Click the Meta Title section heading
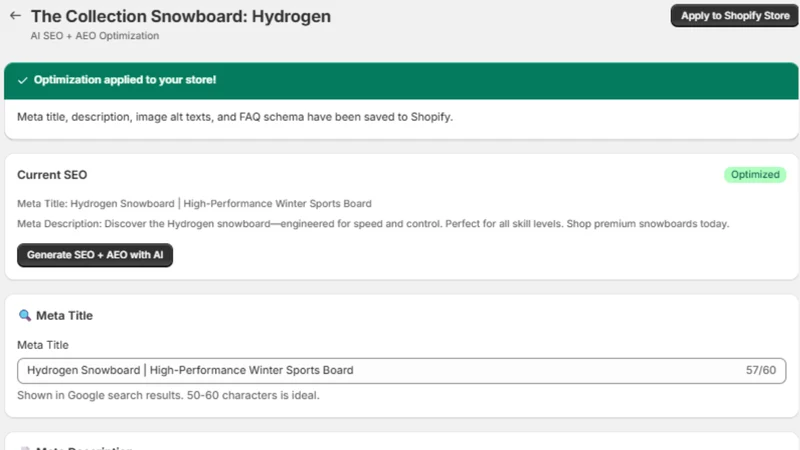Viewport: 800px width, 450px height. pyautogui.click(x=64, y=316)
